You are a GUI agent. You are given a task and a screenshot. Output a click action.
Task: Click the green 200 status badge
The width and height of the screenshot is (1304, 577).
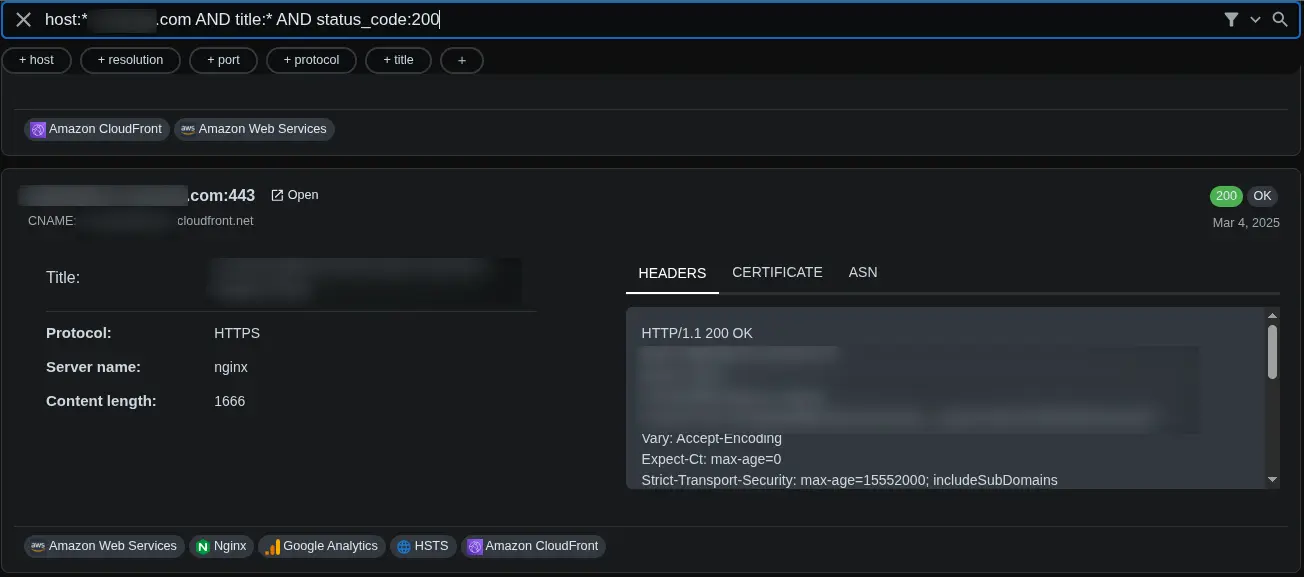(x=1225, y=196)
